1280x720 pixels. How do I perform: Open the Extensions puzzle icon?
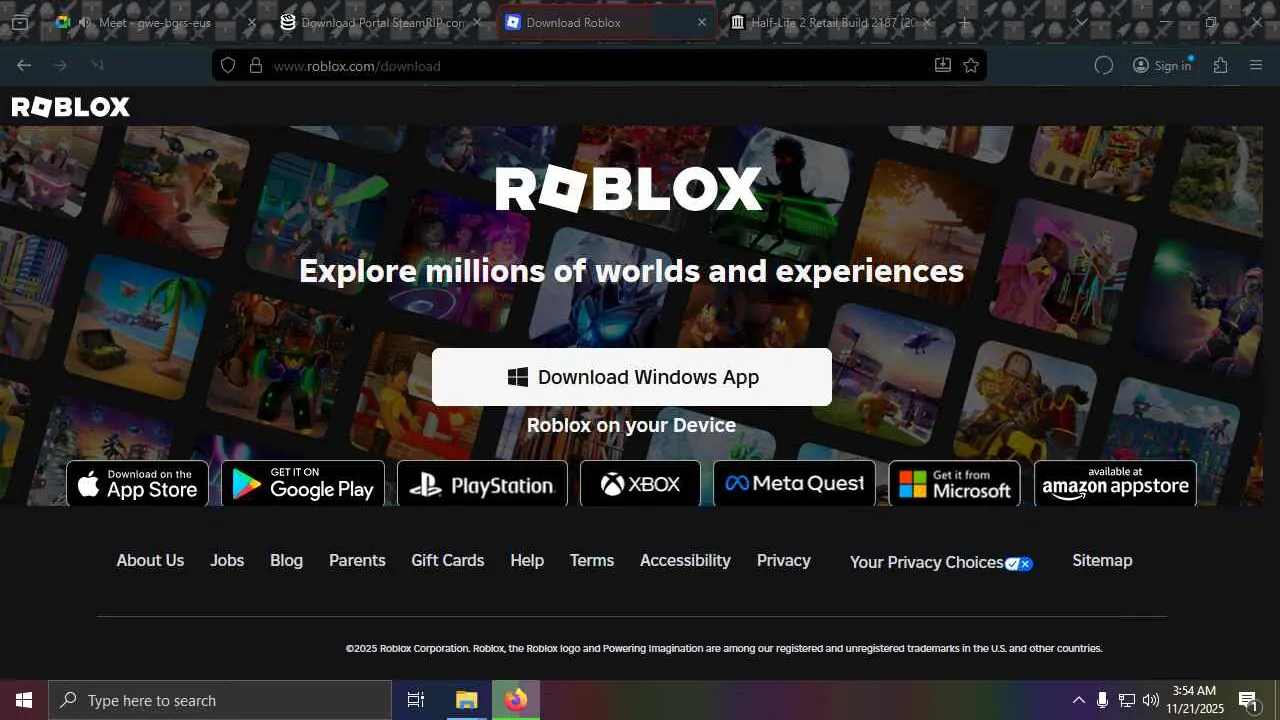click(x=1220, y=66)
